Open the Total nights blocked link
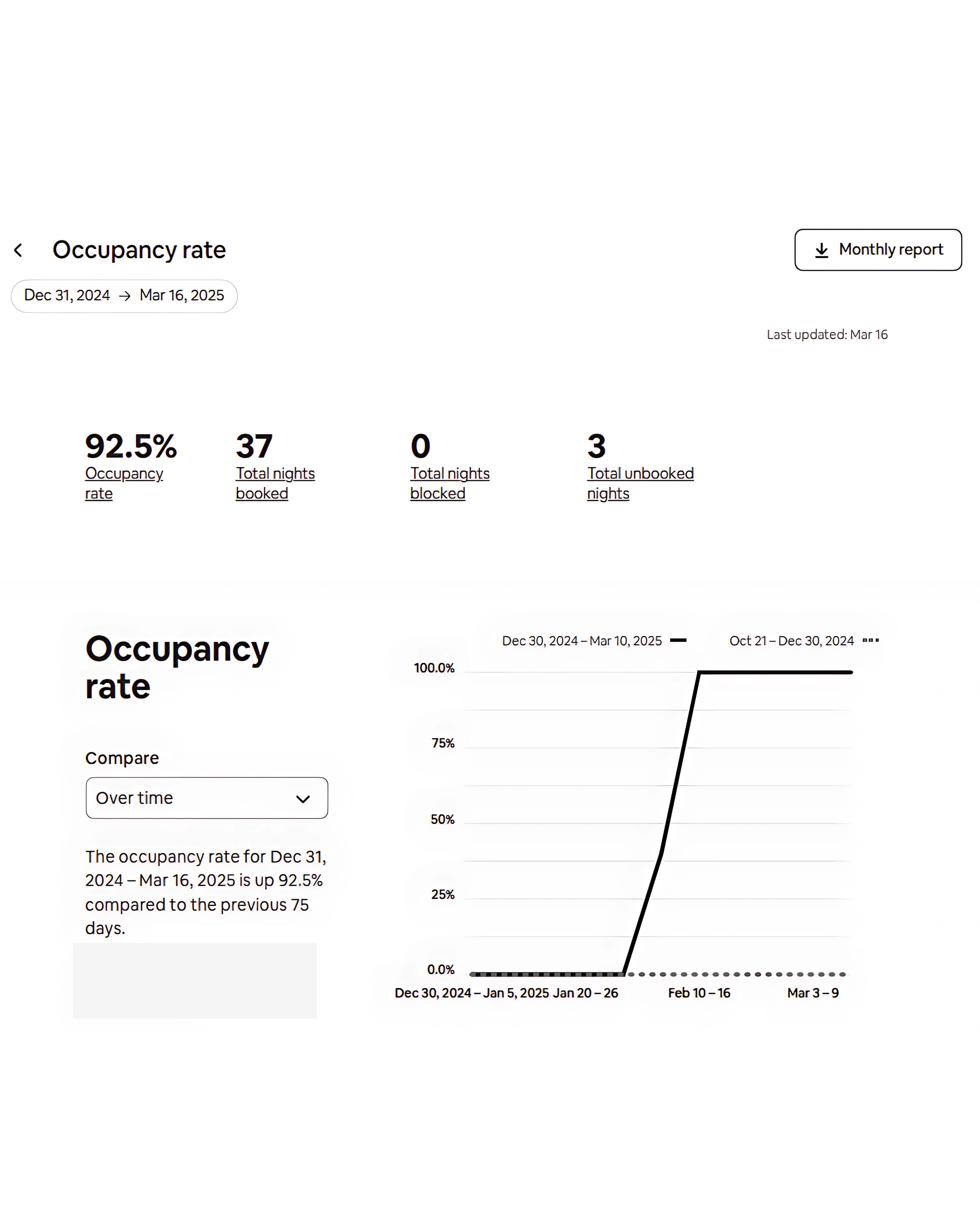 (449, 483)
